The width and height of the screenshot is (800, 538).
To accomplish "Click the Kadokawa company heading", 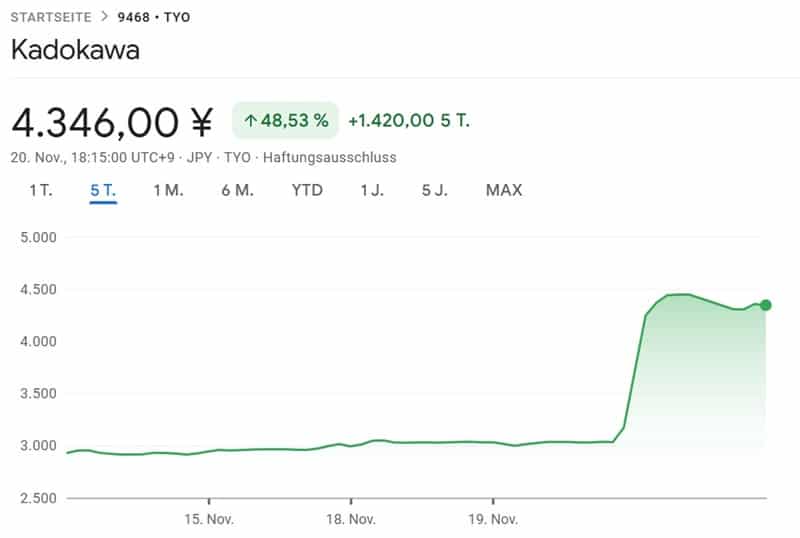I will (x=75, y=51).
